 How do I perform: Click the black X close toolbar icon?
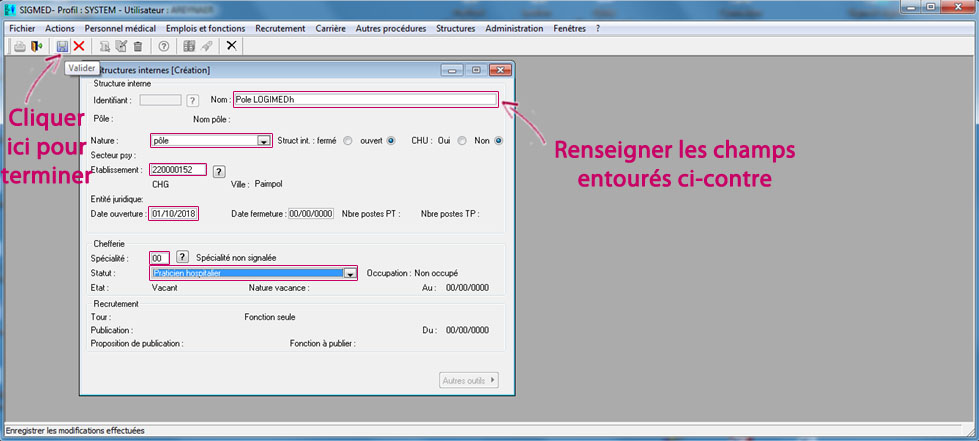tap(232, 46)
